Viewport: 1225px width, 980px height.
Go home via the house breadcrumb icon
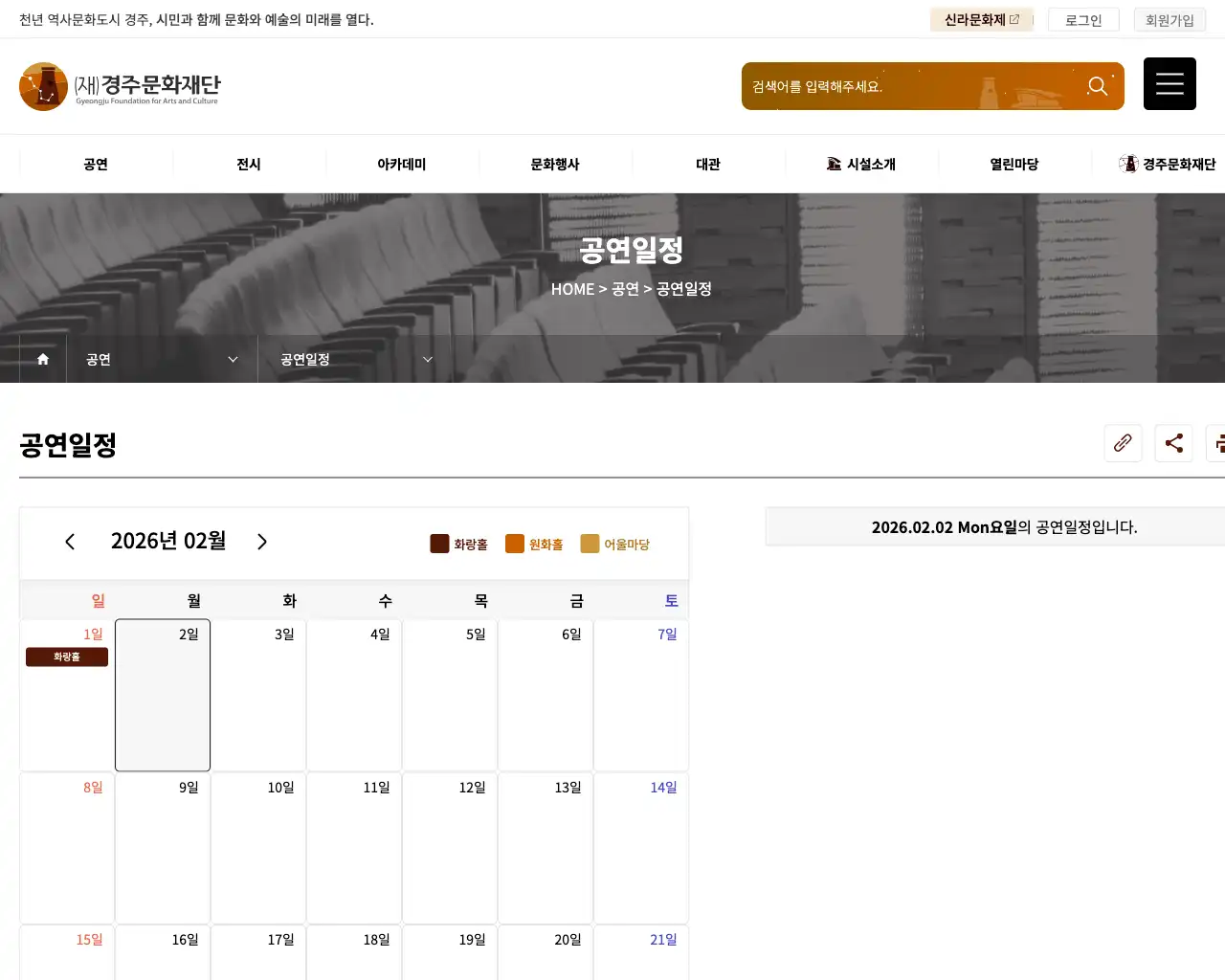click(x=42, y=359)
